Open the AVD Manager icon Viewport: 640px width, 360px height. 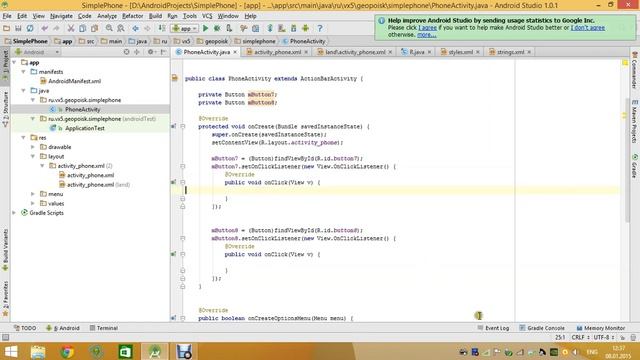pos(282,28)
